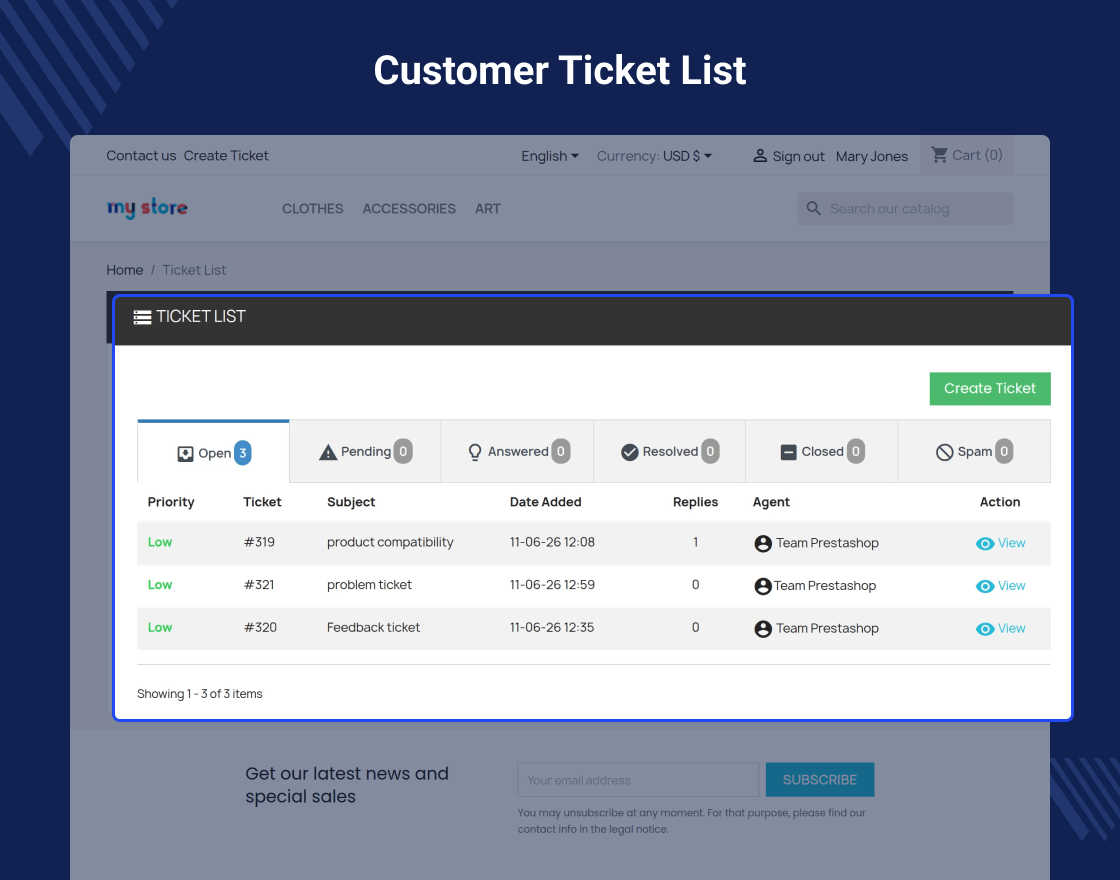Click the my store logo
This screenshot has height=880, width=1120.
147,208
